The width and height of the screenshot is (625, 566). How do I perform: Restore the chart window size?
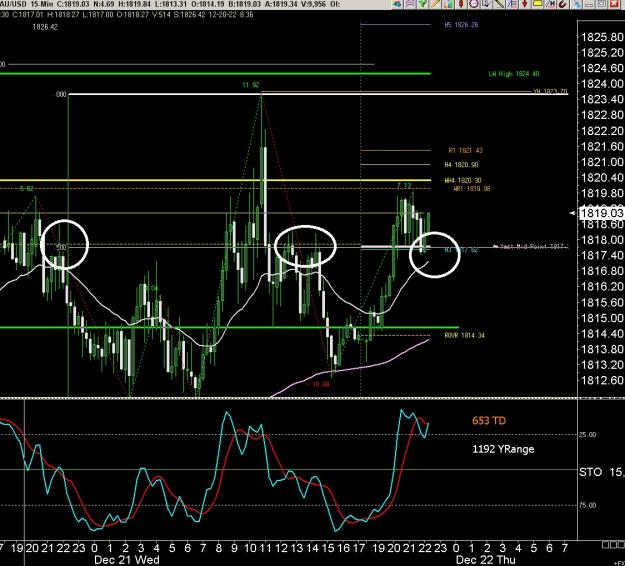coord(602,4)
